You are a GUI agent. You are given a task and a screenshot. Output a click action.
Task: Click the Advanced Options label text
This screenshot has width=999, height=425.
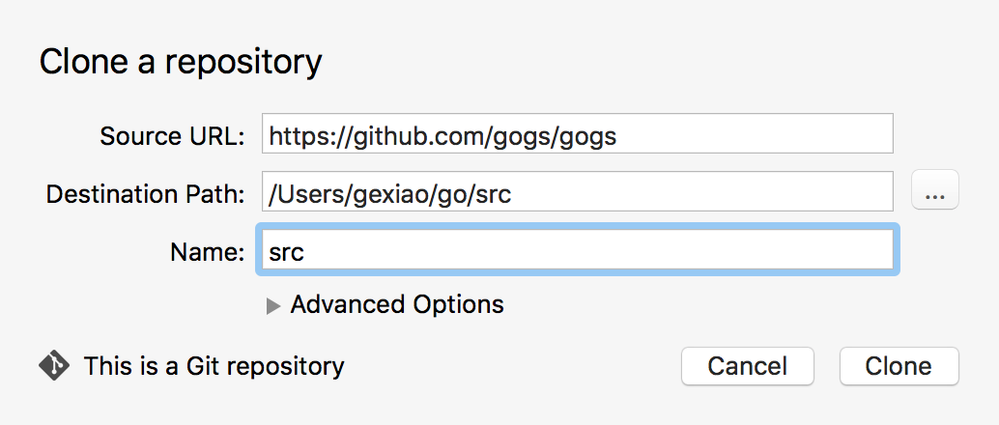[397, 305]
